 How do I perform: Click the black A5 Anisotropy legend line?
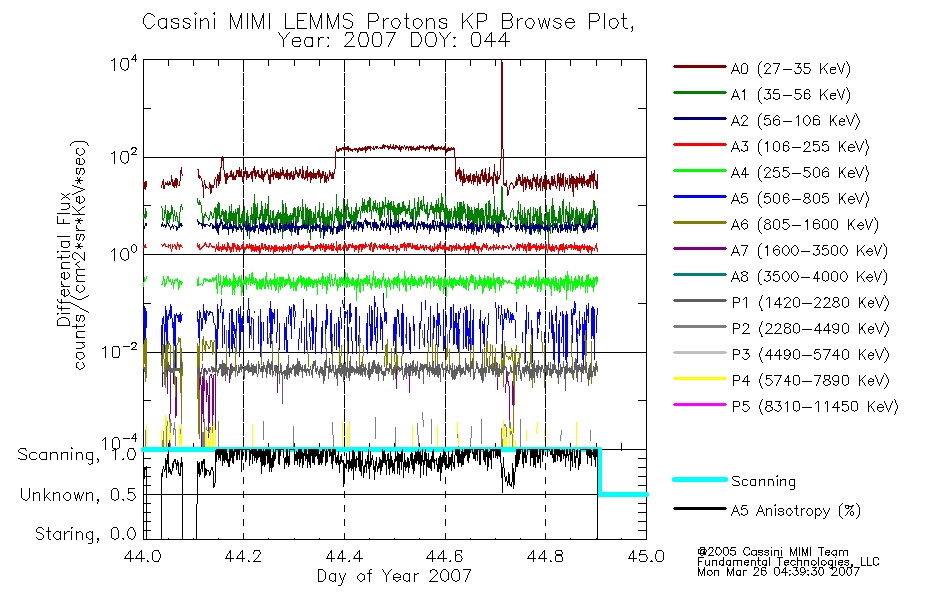699,508
